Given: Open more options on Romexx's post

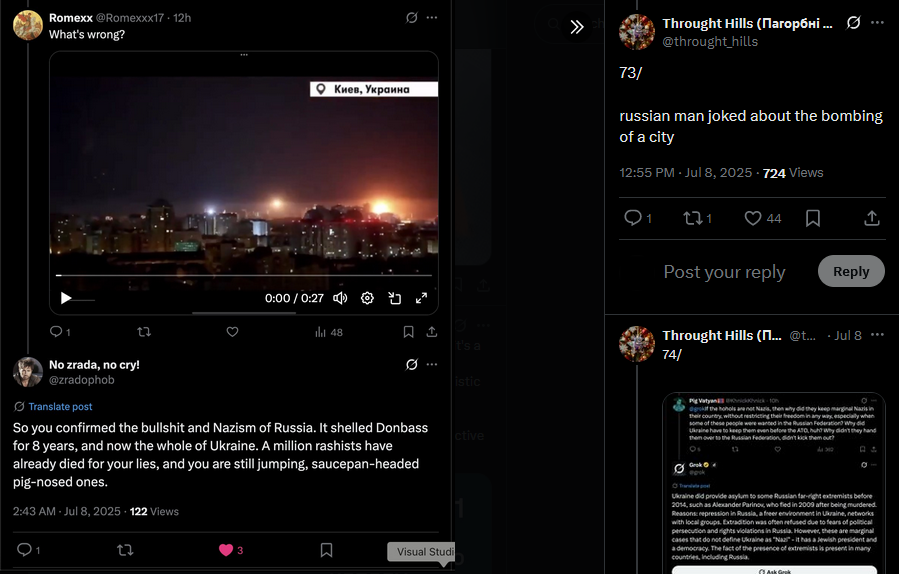Looking at the screenshot, I should pos(432,18).
